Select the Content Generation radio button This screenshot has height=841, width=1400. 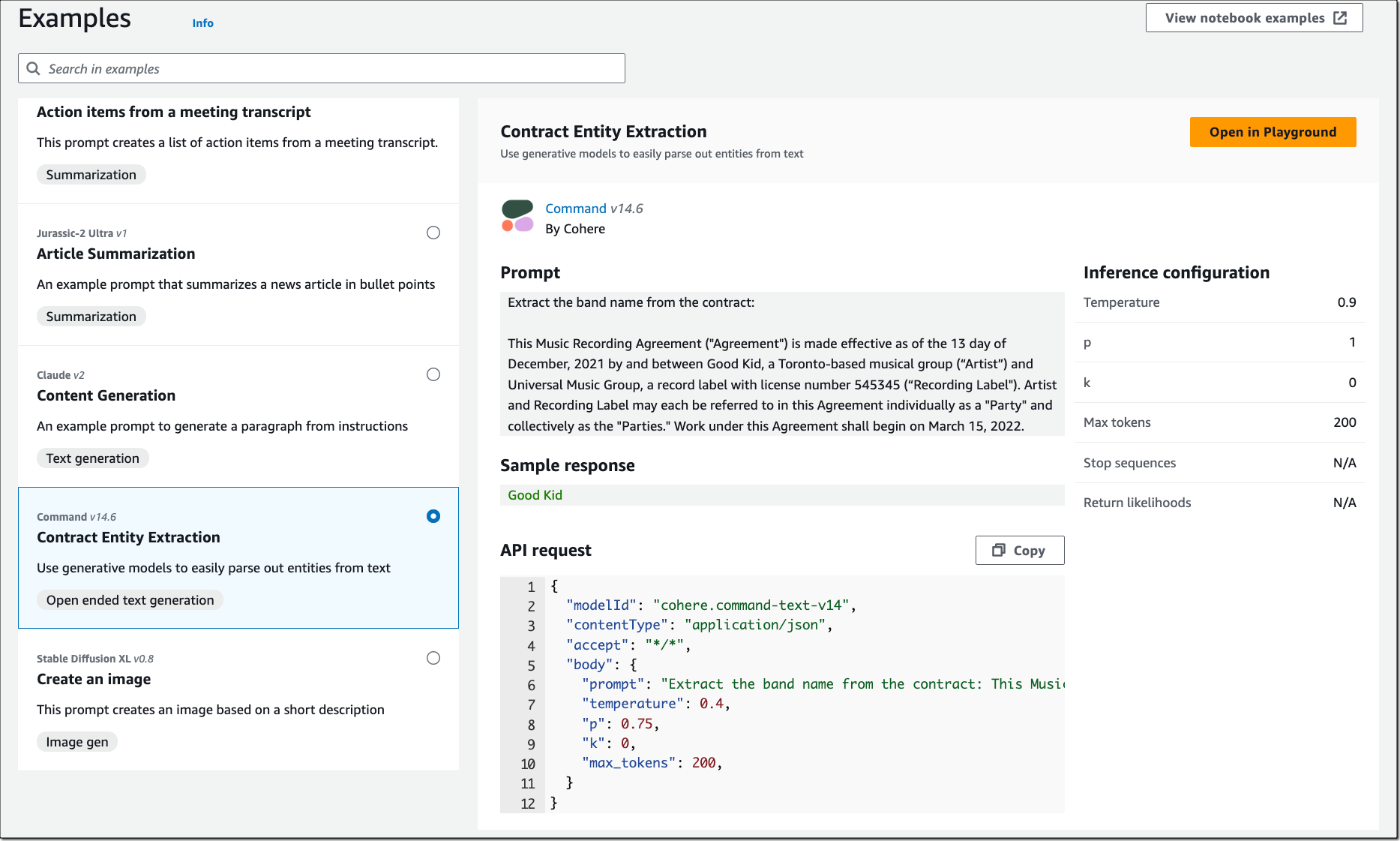point(433,374)
